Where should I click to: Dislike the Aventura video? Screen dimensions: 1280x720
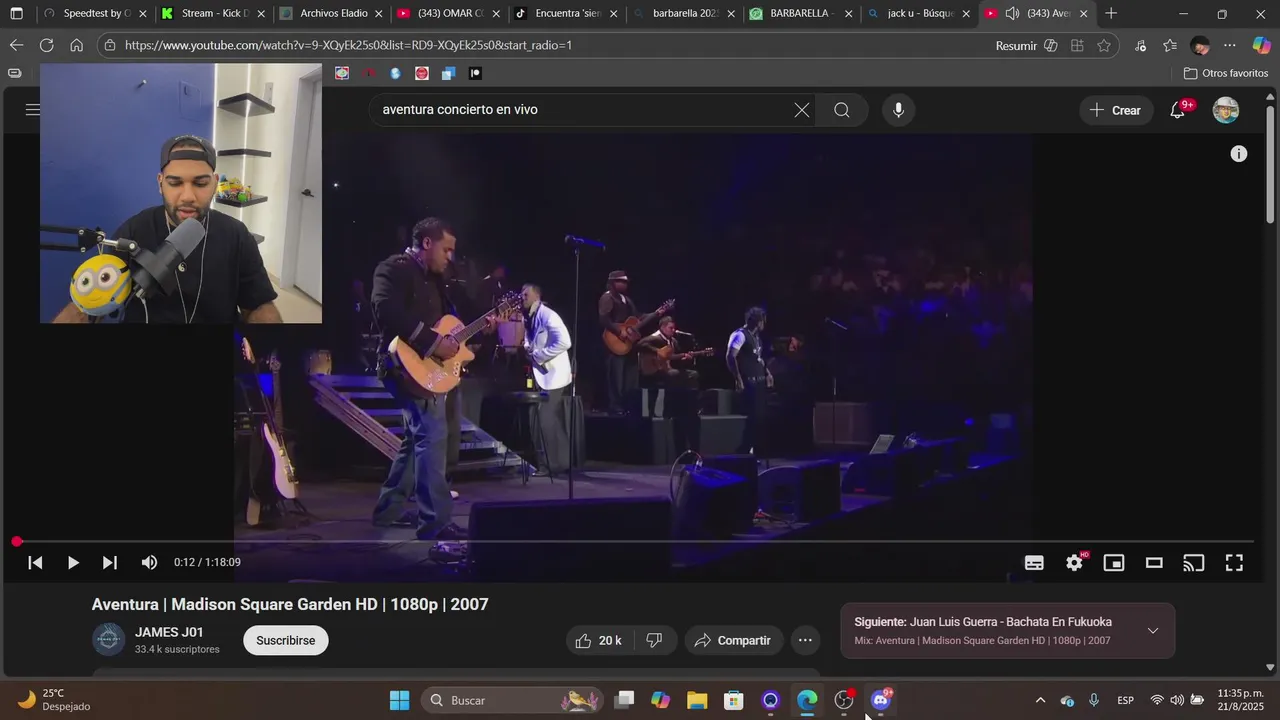tap(654, 640)
